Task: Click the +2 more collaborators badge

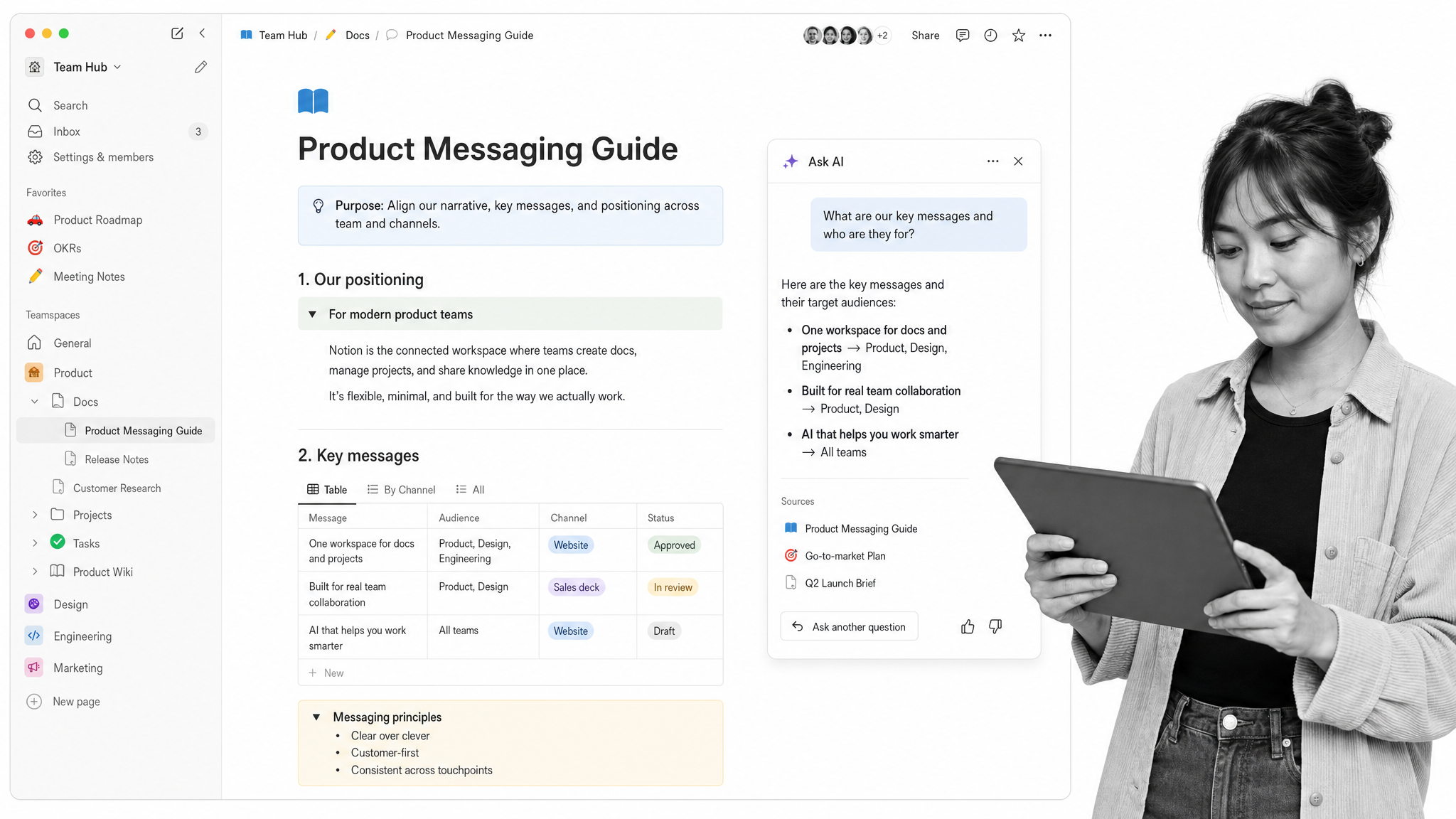Action: (882, 36)
